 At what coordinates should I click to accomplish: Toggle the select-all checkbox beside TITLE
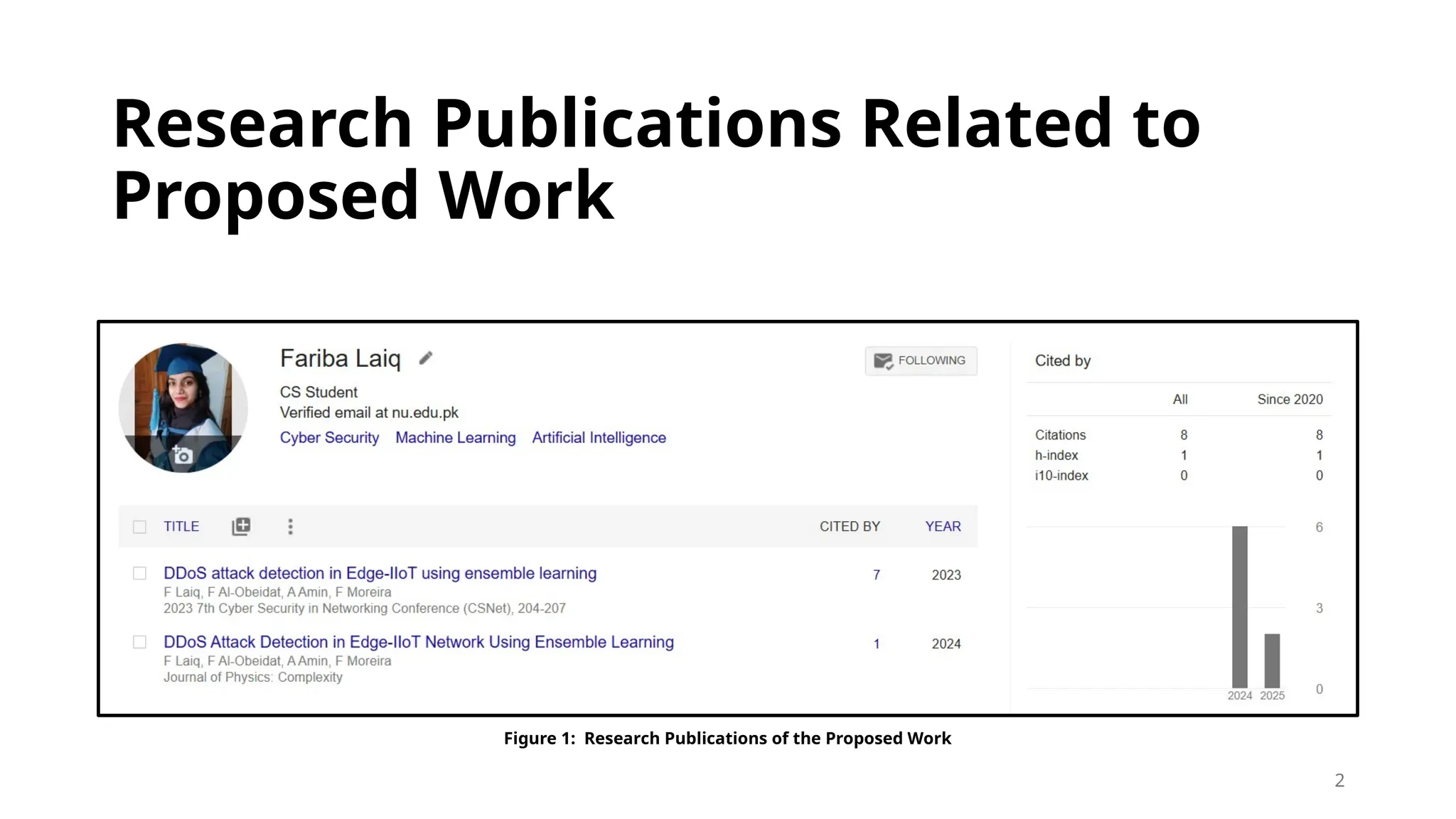(140, 527)
